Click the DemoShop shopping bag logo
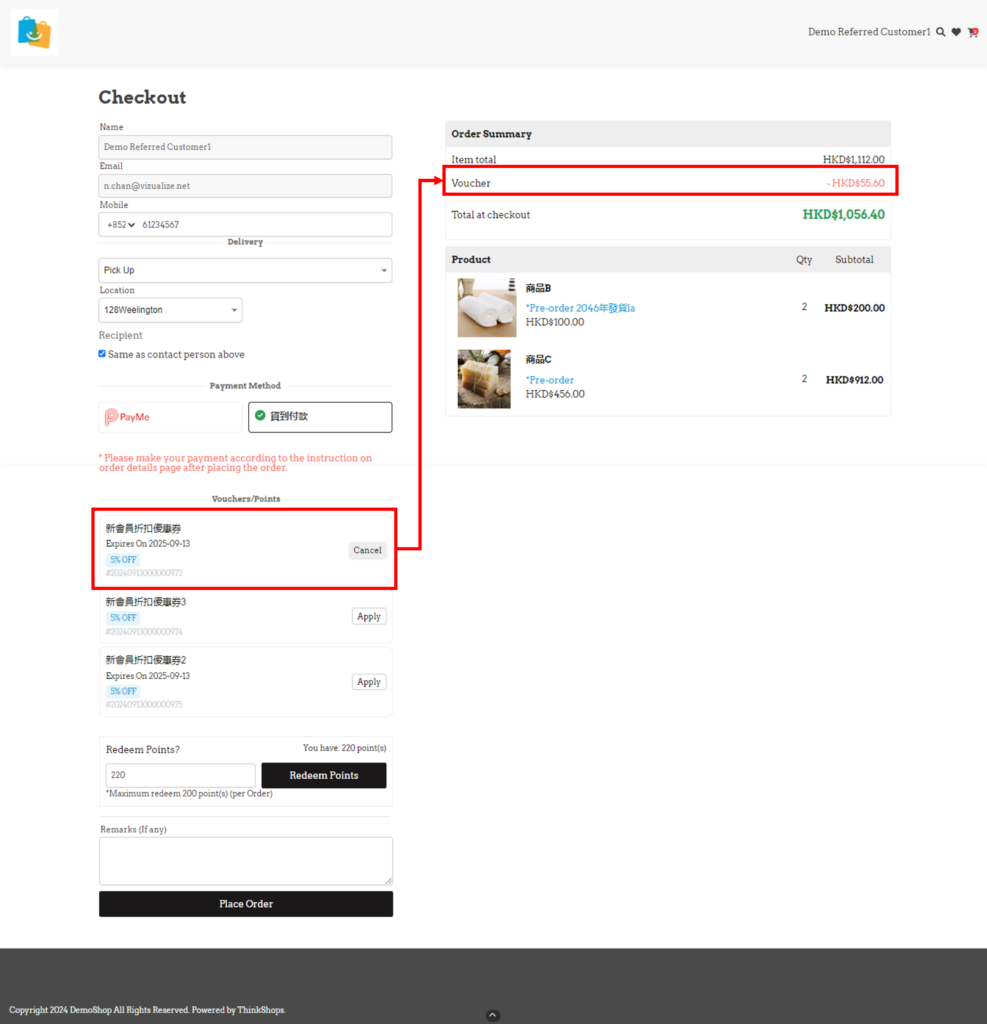 click(34, 32)
